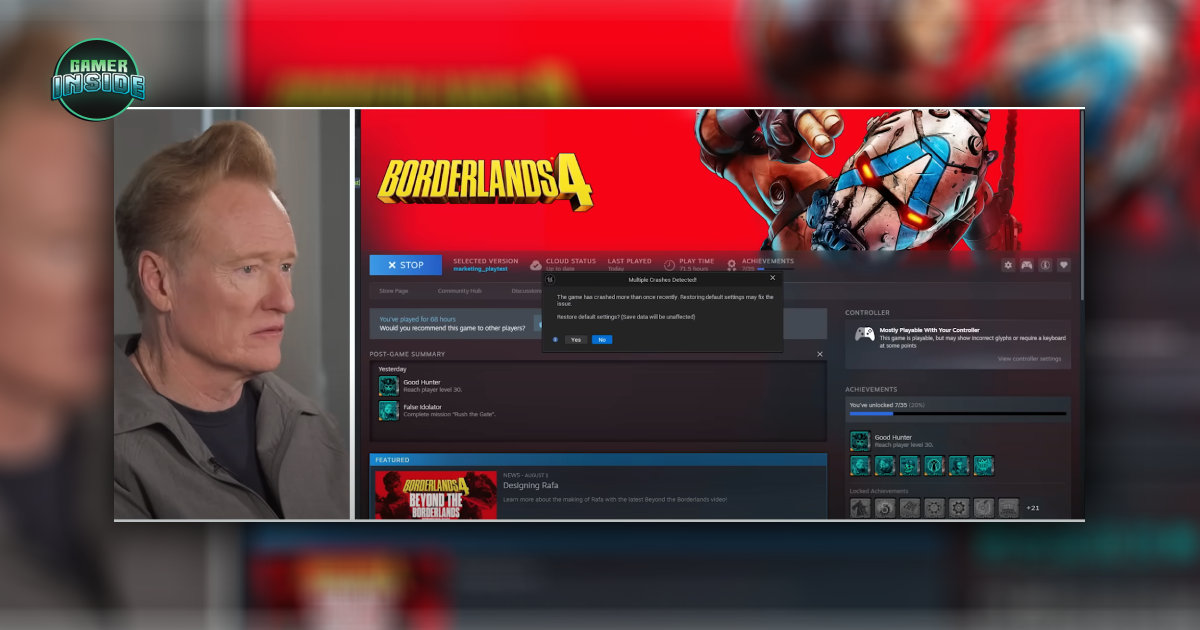Screen dimensions: 1200x630
Task: Click the play time clock icon
Action: 670,265
